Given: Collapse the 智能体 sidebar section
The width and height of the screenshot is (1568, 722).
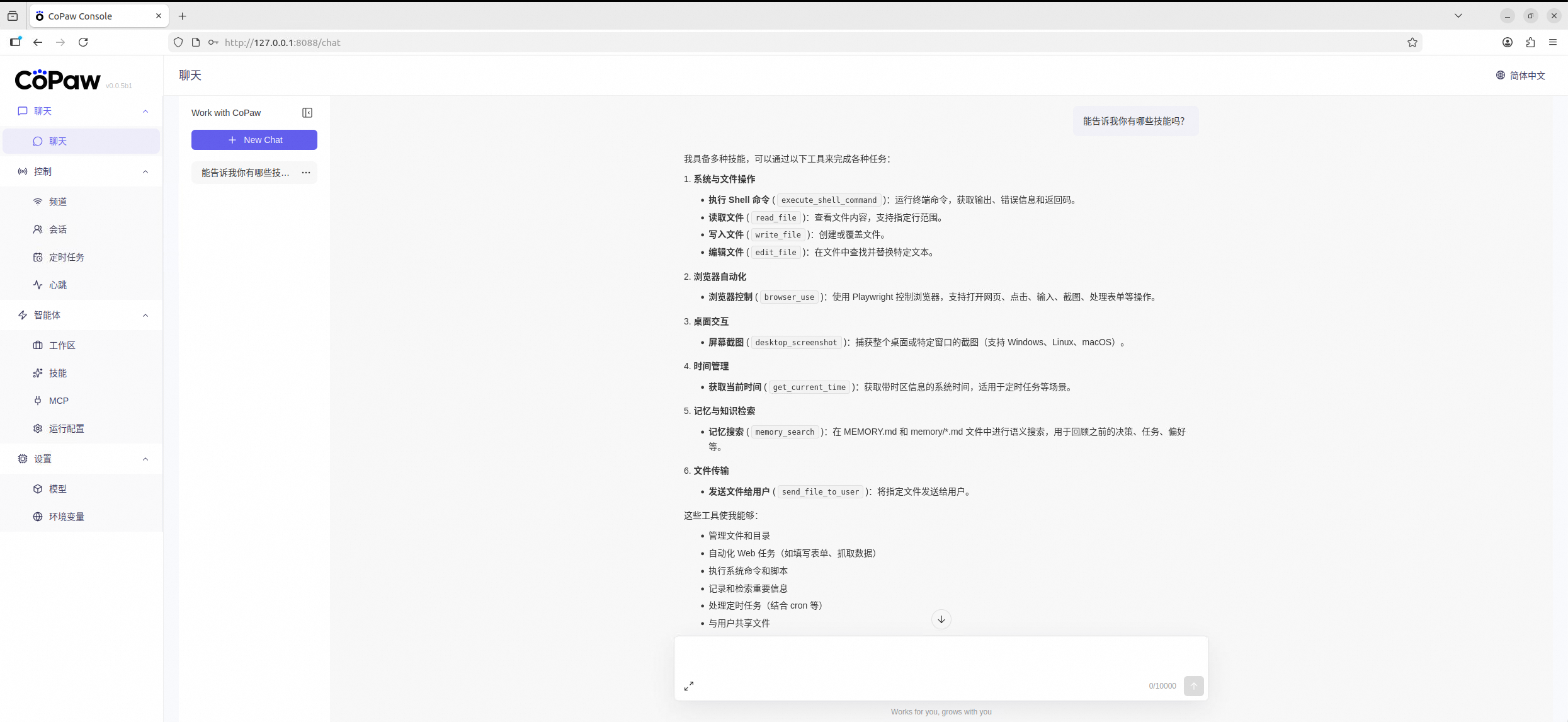Looking at the screenshot, I should click(x=145, y=315).
